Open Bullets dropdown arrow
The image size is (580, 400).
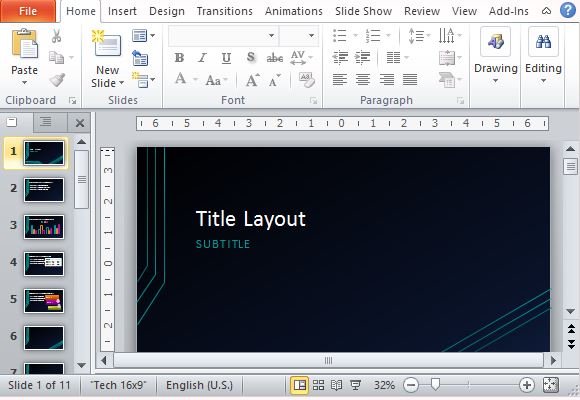pyautogui.click(x=355, y=36)
